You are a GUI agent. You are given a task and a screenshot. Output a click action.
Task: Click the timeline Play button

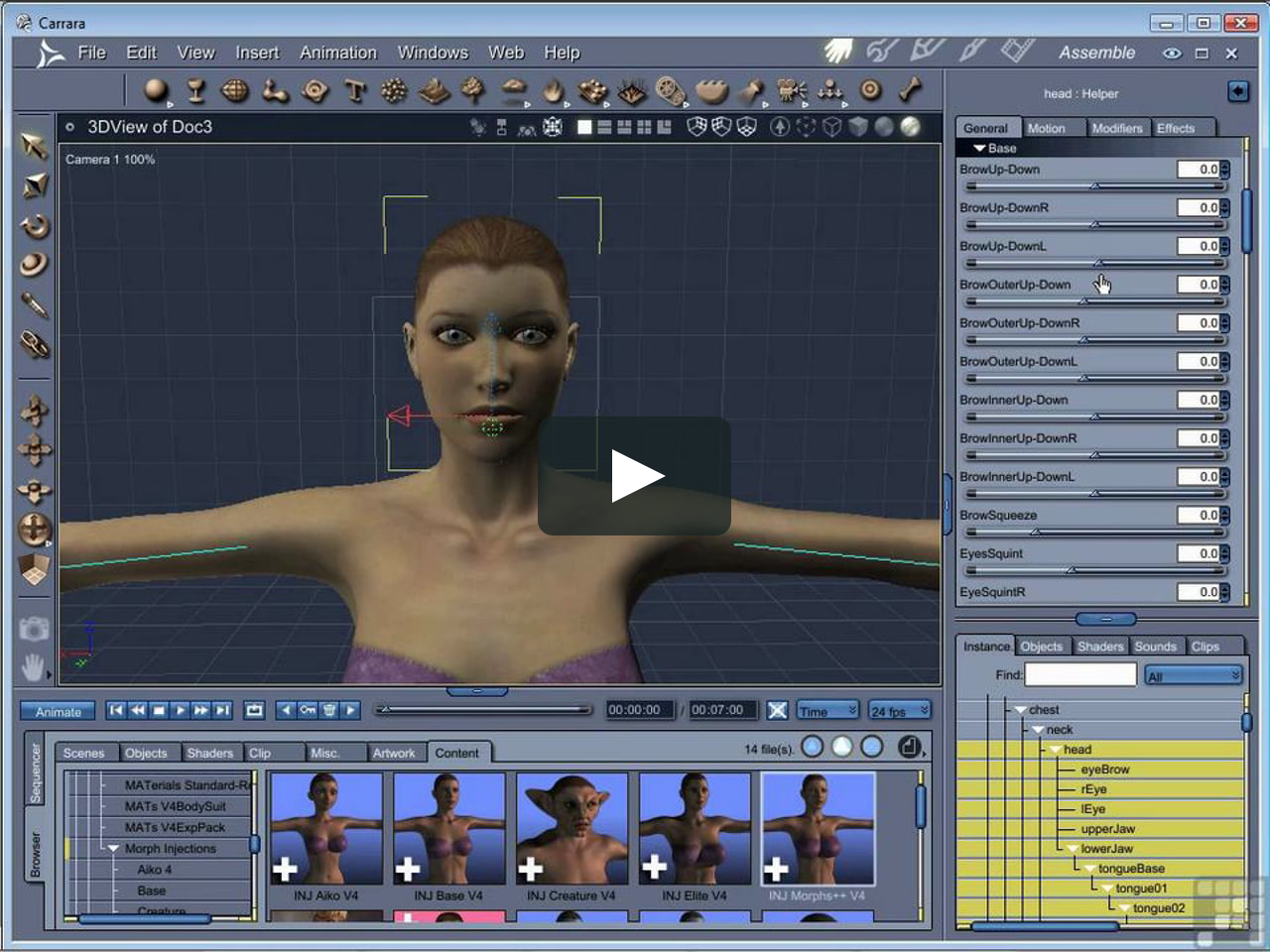[180, 710]
